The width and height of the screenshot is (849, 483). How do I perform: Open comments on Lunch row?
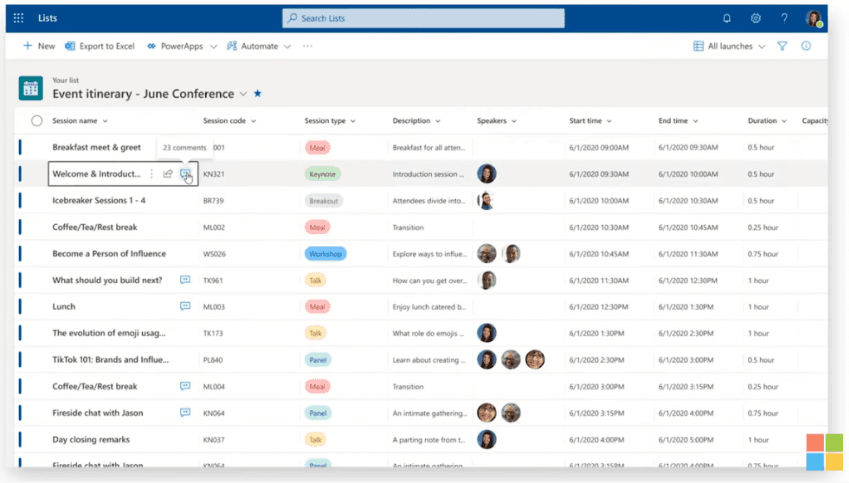[x=185, y=306]
